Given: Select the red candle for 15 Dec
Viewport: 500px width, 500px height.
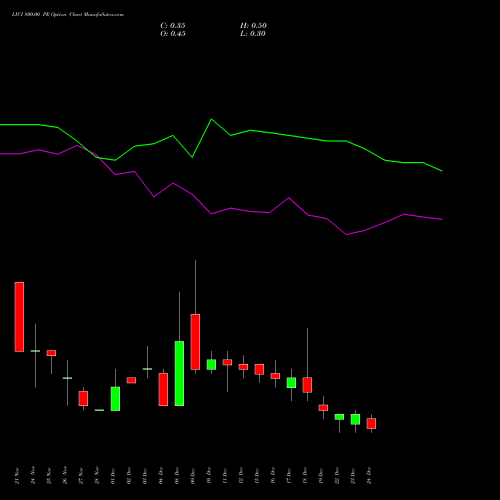Looking at the screenshot, I should click(x=259, y=369).
